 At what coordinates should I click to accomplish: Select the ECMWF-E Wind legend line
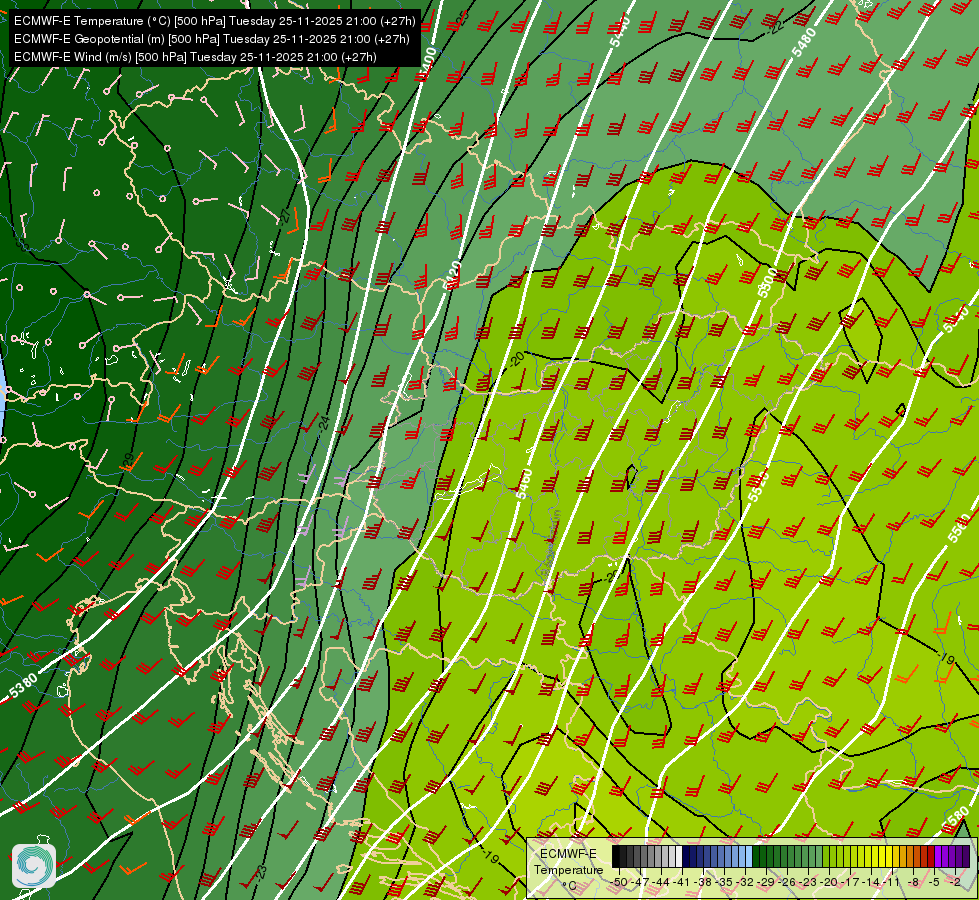pyautogui.click(x=195, y=57)
